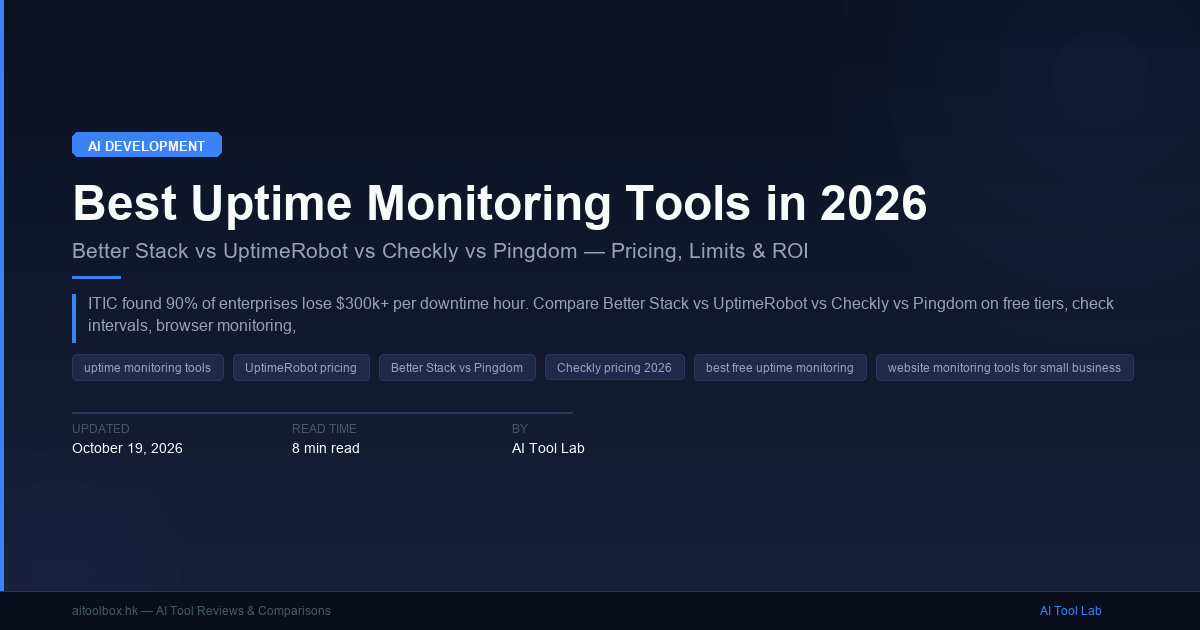
Task: Click the UPDATED label
Action: pos(101,429)
